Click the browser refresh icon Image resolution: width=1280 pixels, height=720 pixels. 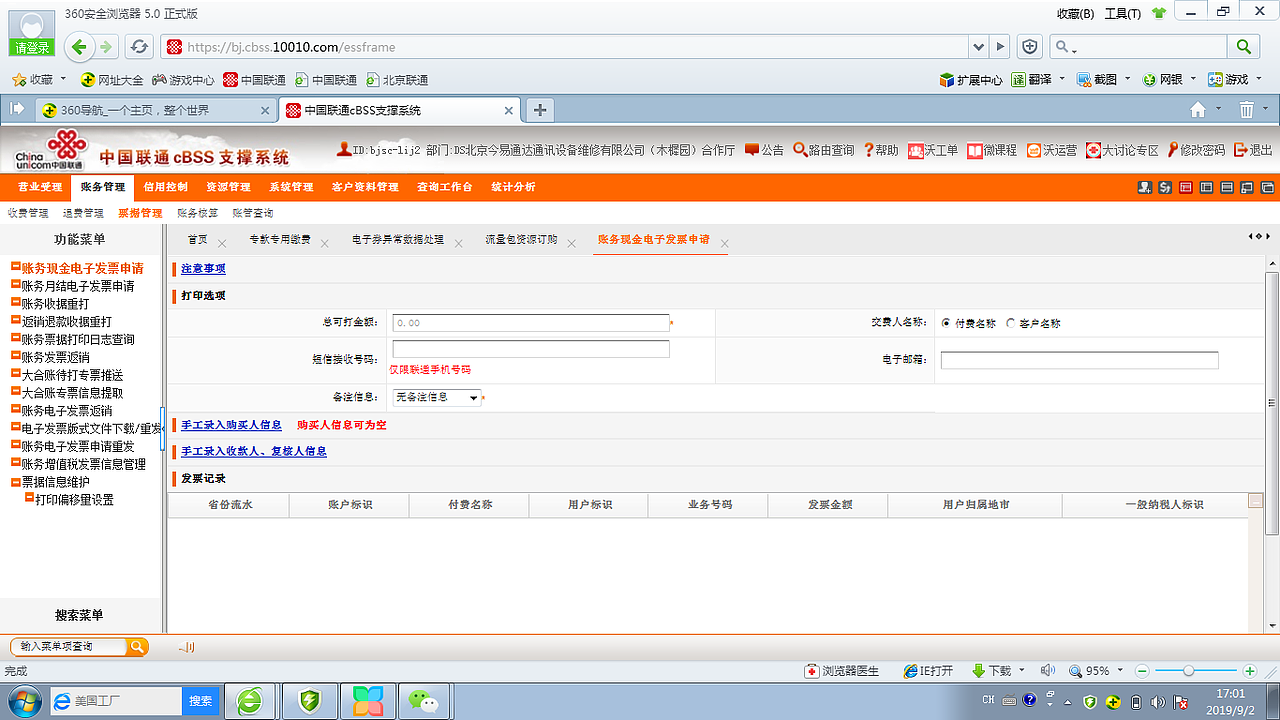[x=140, y=47]
